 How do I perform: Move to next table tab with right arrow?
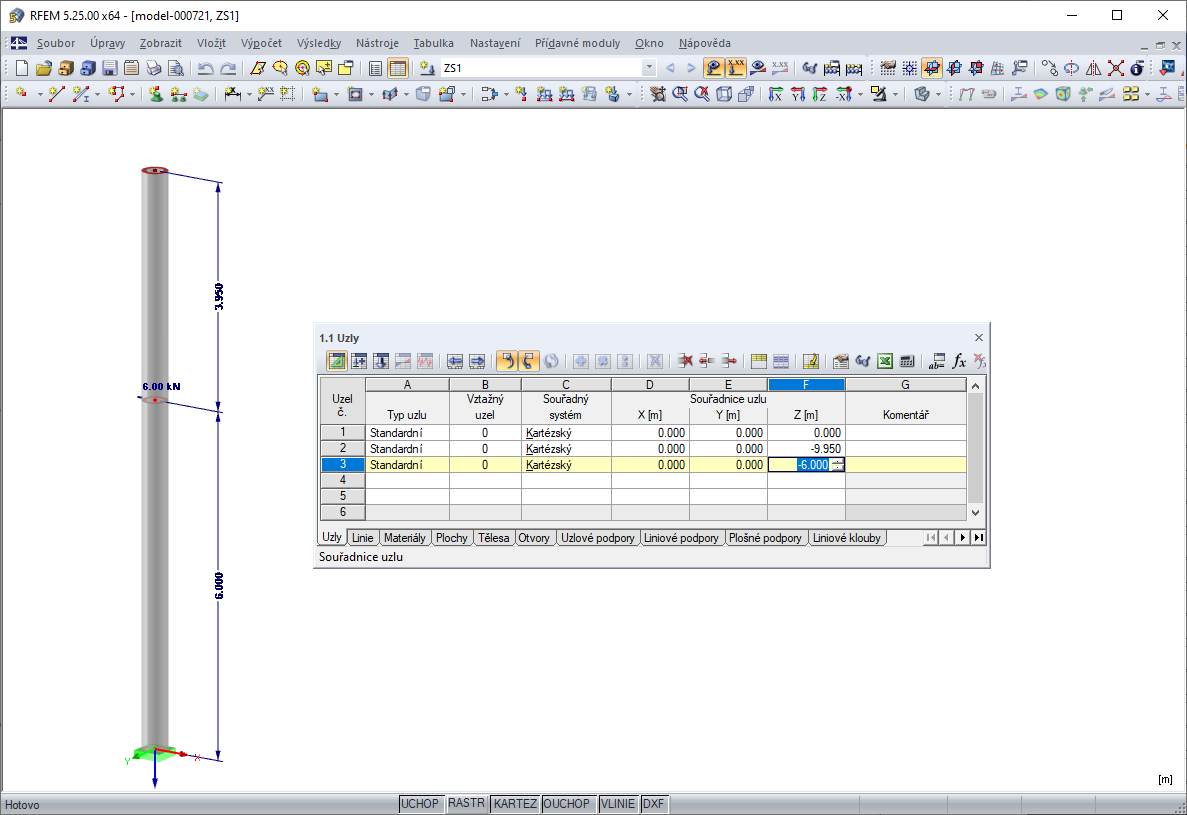pos(962,537)
